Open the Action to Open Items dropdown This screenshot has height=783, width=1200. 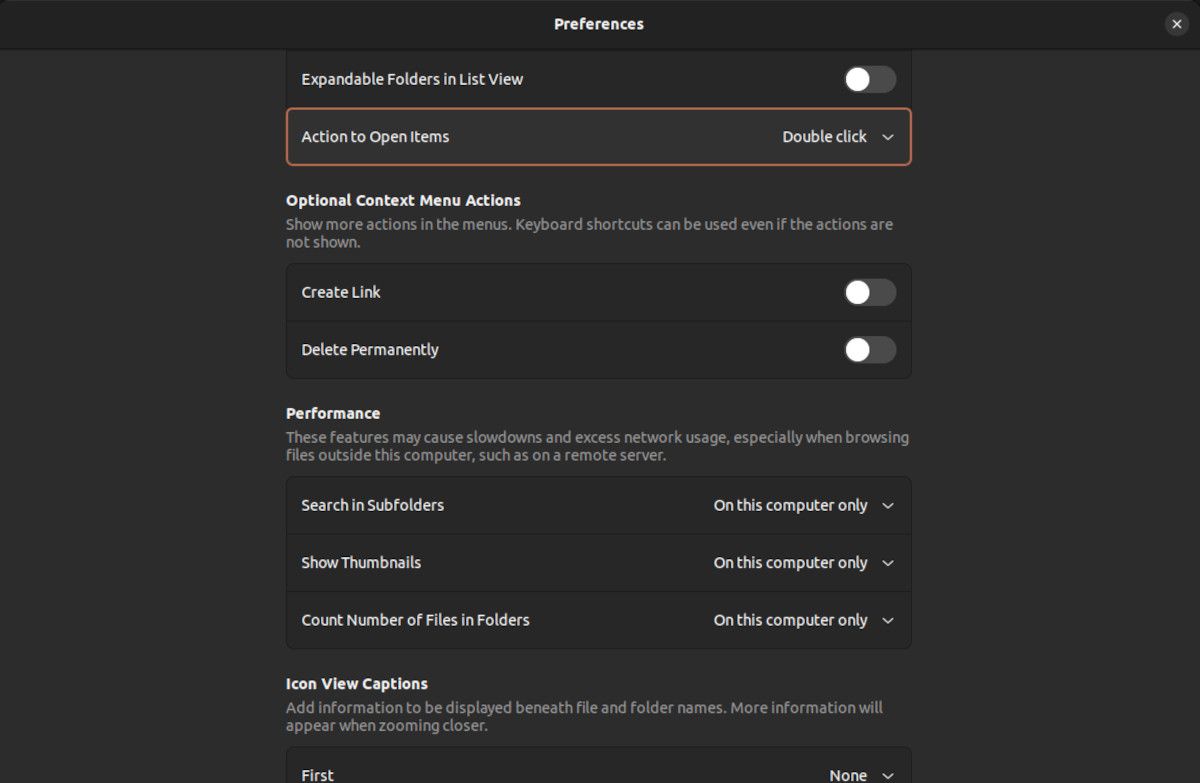pos(837,137)
